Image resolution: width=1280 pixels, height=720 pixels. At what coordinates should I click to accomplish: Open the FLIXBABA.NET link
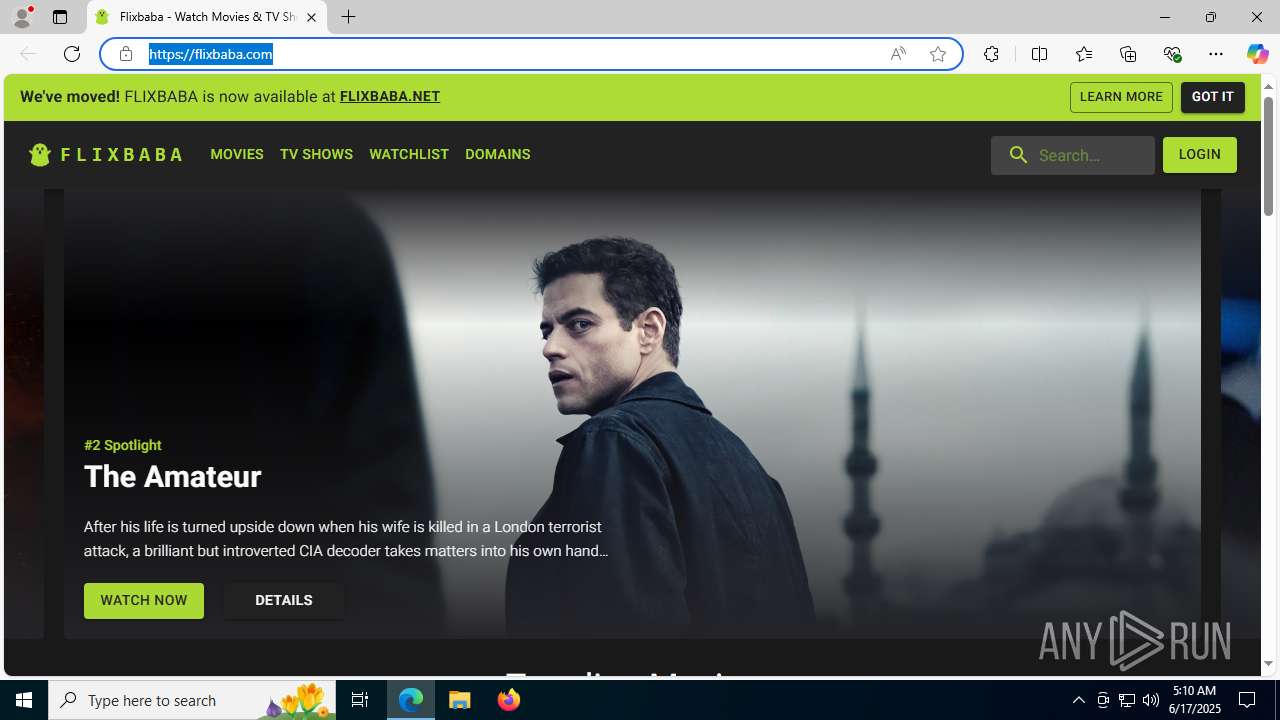pos(390,97)
